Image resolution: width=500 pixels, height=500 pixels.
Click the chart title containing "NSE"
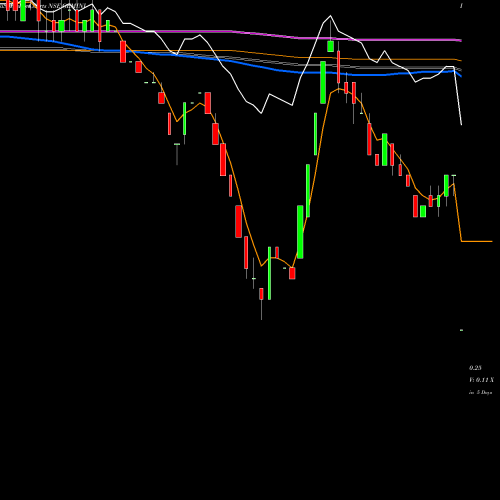pos(43,6)
